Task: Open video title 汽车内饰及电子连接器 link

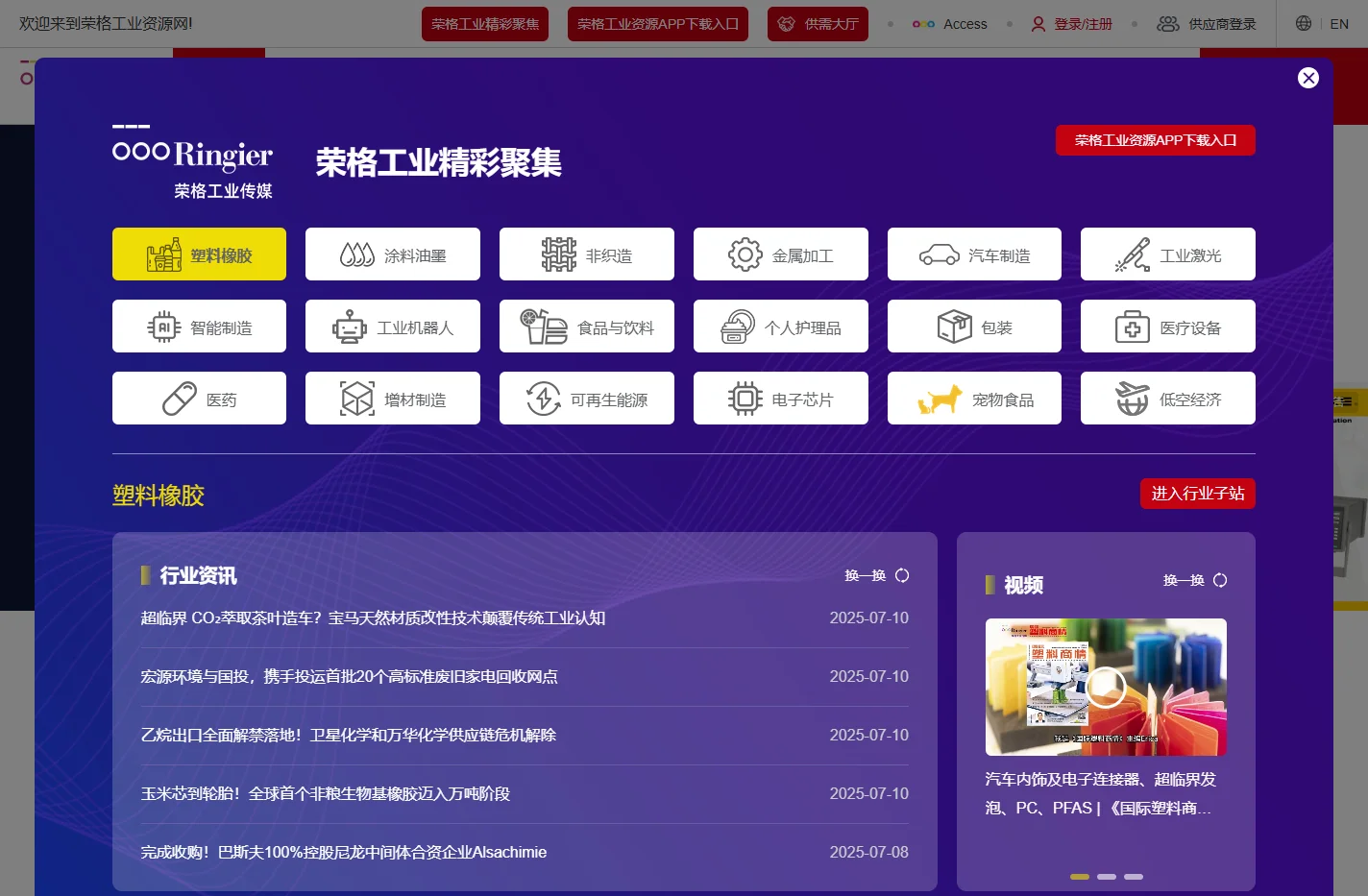Action: tap(1101, 793)
